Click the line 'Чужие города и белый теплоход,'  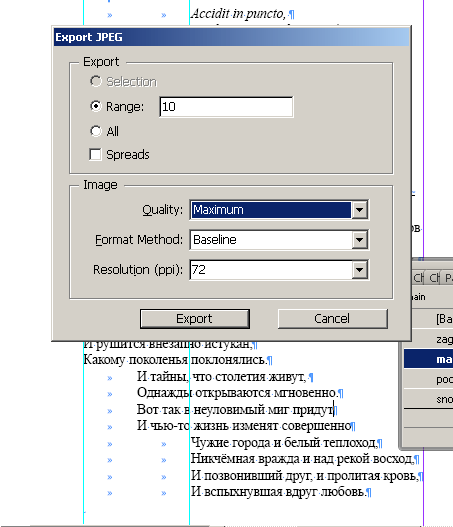point(284,443)
